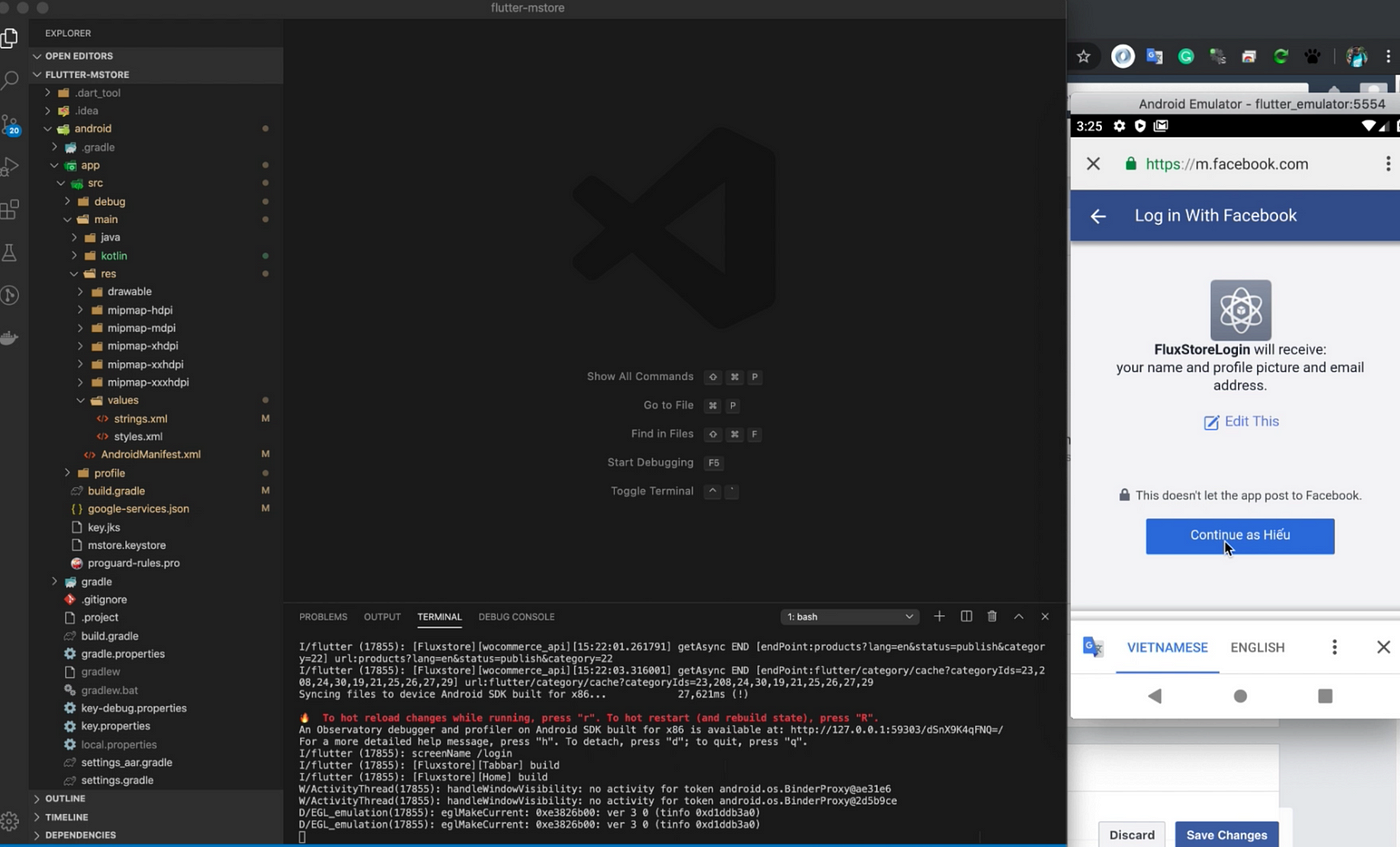
Task: Switch to the DEBUG CONSOLE tab
Action: (x=516, y=617)
